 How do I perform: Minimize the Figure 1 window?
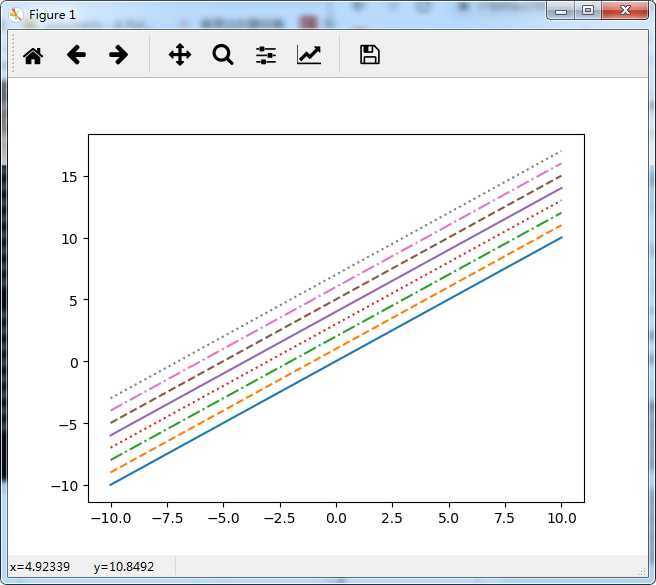click(561, 10)
